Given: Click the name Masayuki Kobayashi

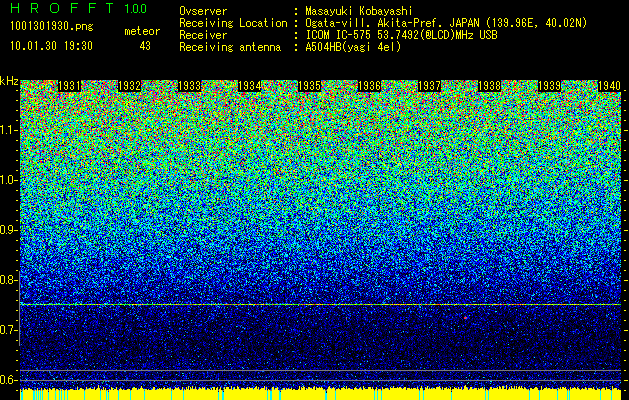Looking at the screenshot, I should [359, 11].
